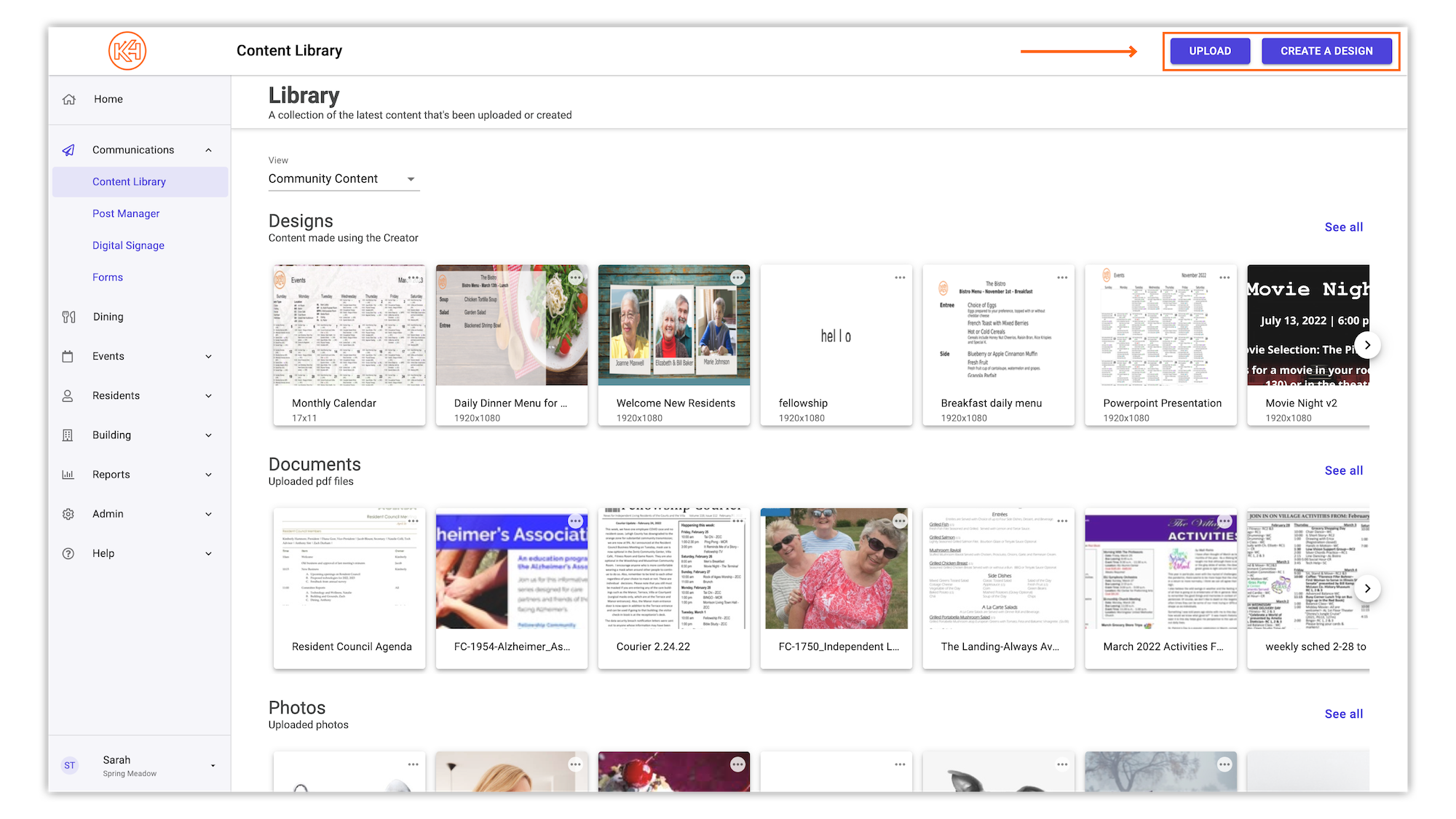This screenshot has width=1456, height=819.
Task: Open options menu on Breakfast daily menu card
Action: (x=1063, y=277)
